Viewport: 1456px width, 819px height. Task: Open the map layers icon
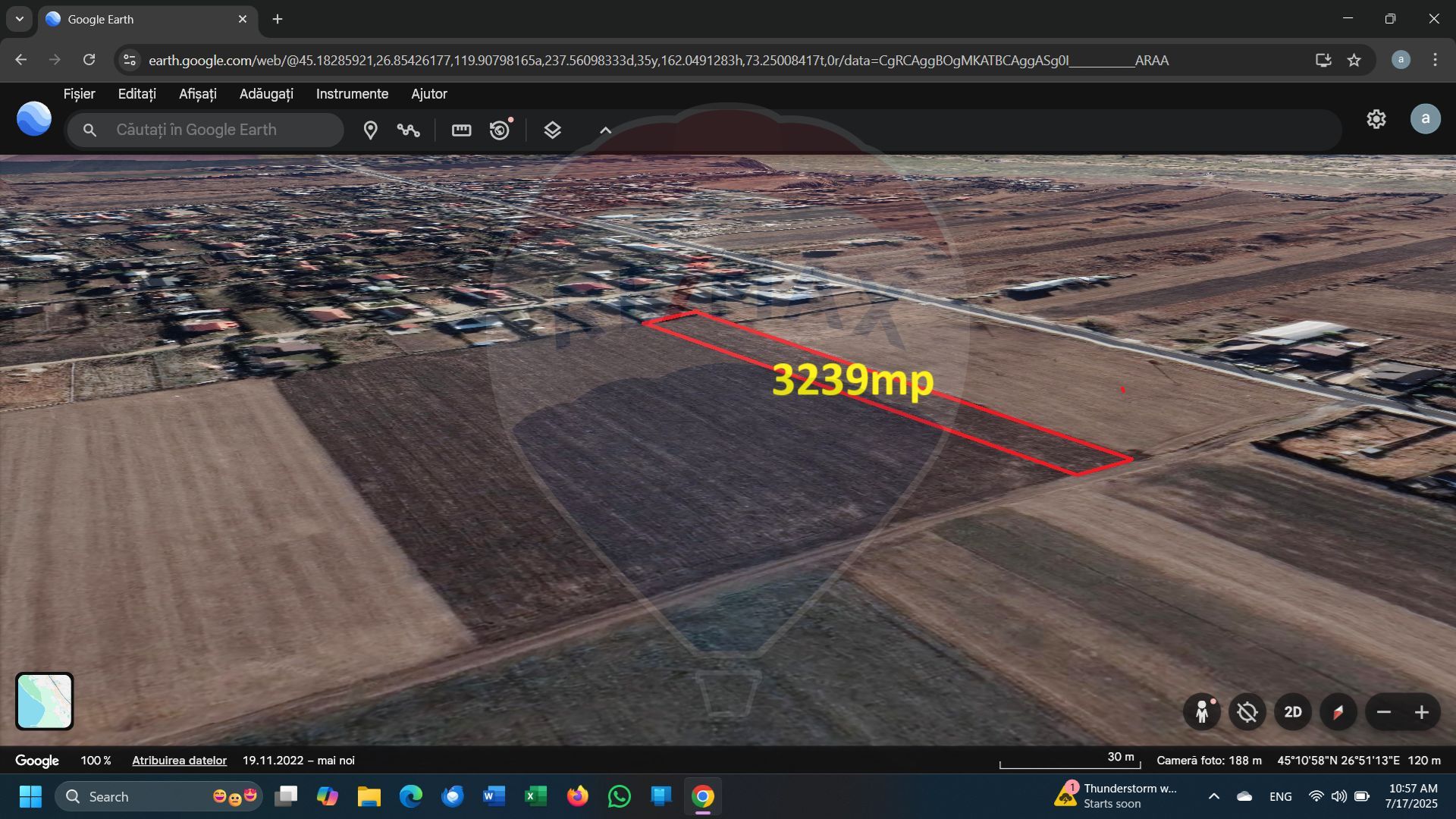[552, 130]
